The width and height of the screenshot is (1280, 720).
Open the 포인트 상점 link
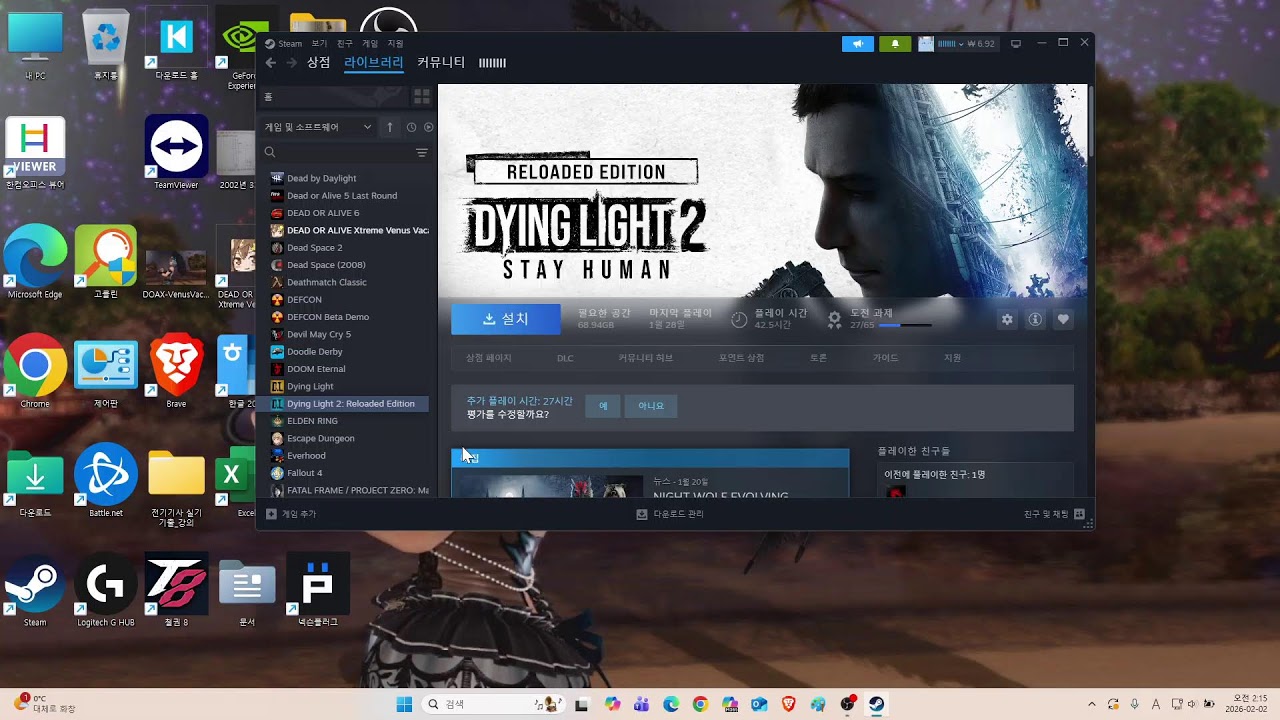coord(741,358)
